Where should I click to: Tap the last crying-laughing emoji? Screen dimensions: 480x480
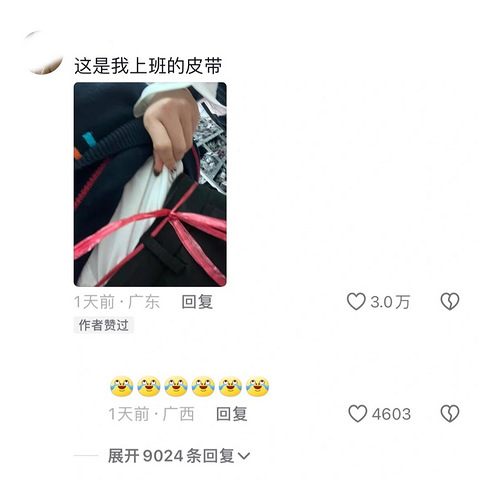pos(257,387)
